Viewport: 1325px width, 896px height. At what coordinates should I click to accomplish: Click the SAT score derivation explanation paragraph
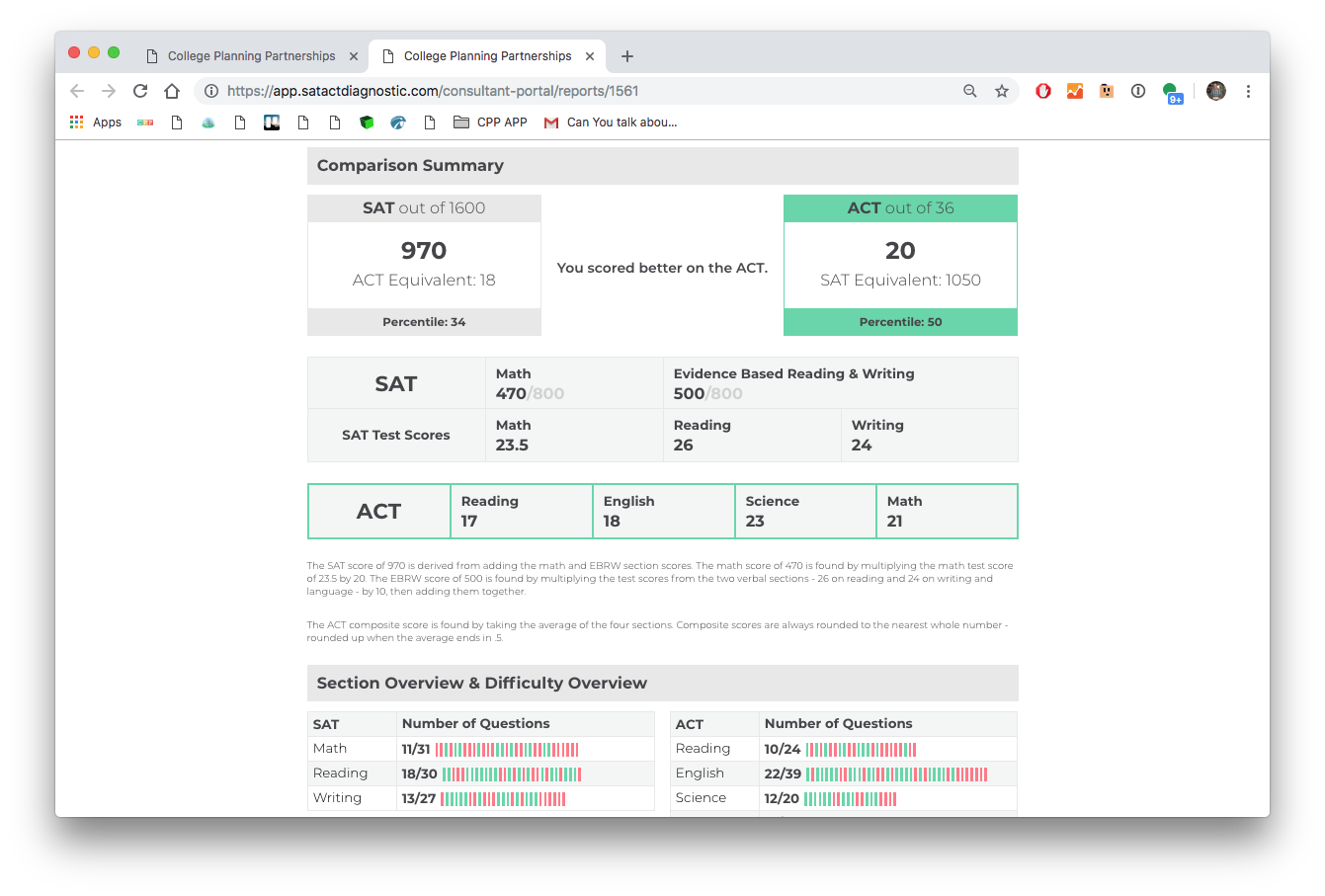tap(660, 579)
